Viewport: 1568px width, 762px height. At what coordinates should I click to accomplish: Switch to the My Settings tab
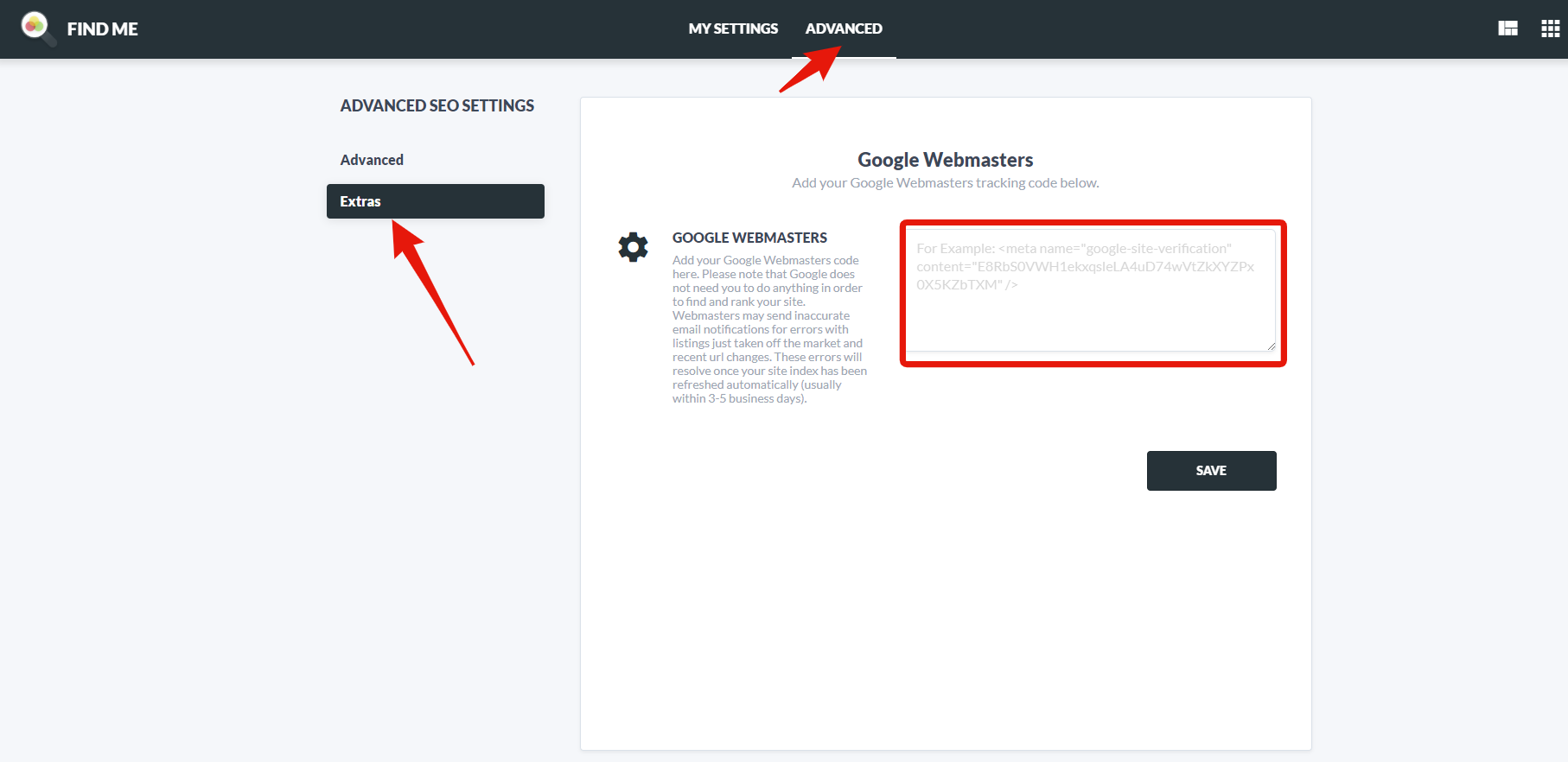(733, 29)
